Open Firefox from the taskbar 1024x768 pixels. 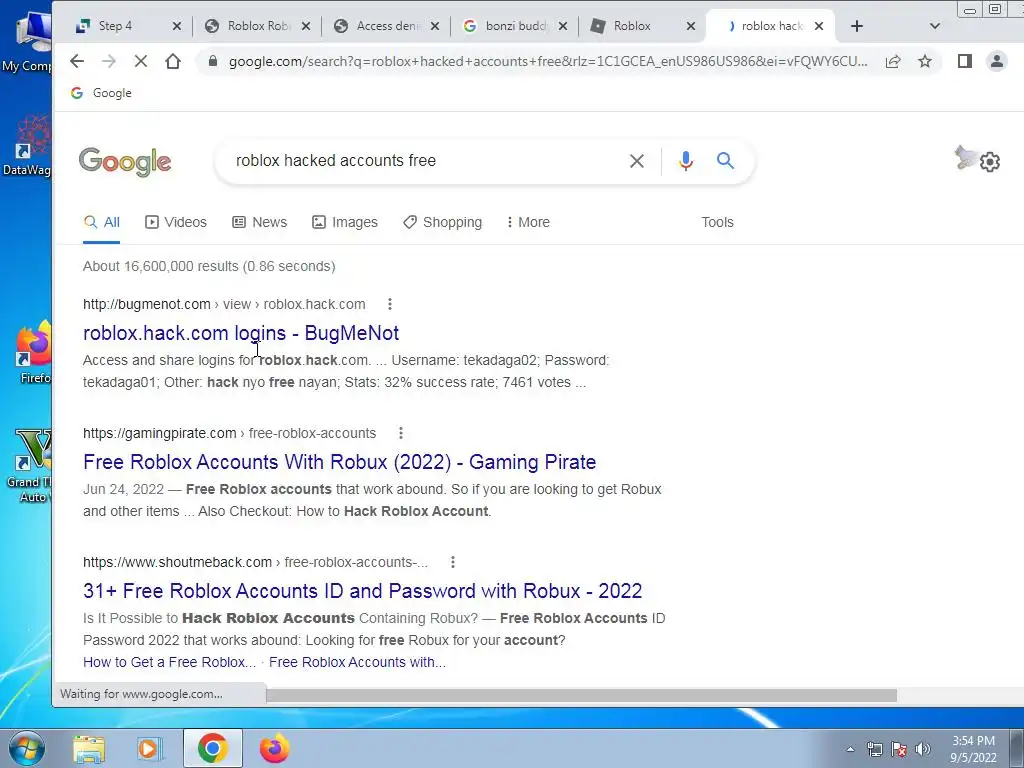click(274, 748)
